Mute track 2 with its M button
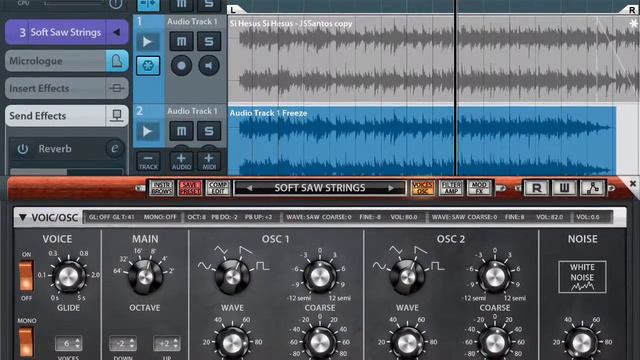 [181, 131]
